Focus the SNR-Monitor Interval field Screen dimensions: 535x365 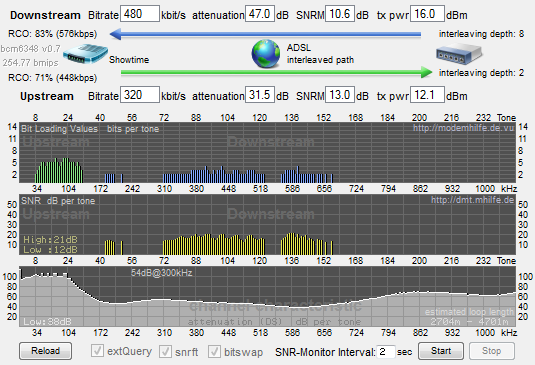(x=386, y=352)
